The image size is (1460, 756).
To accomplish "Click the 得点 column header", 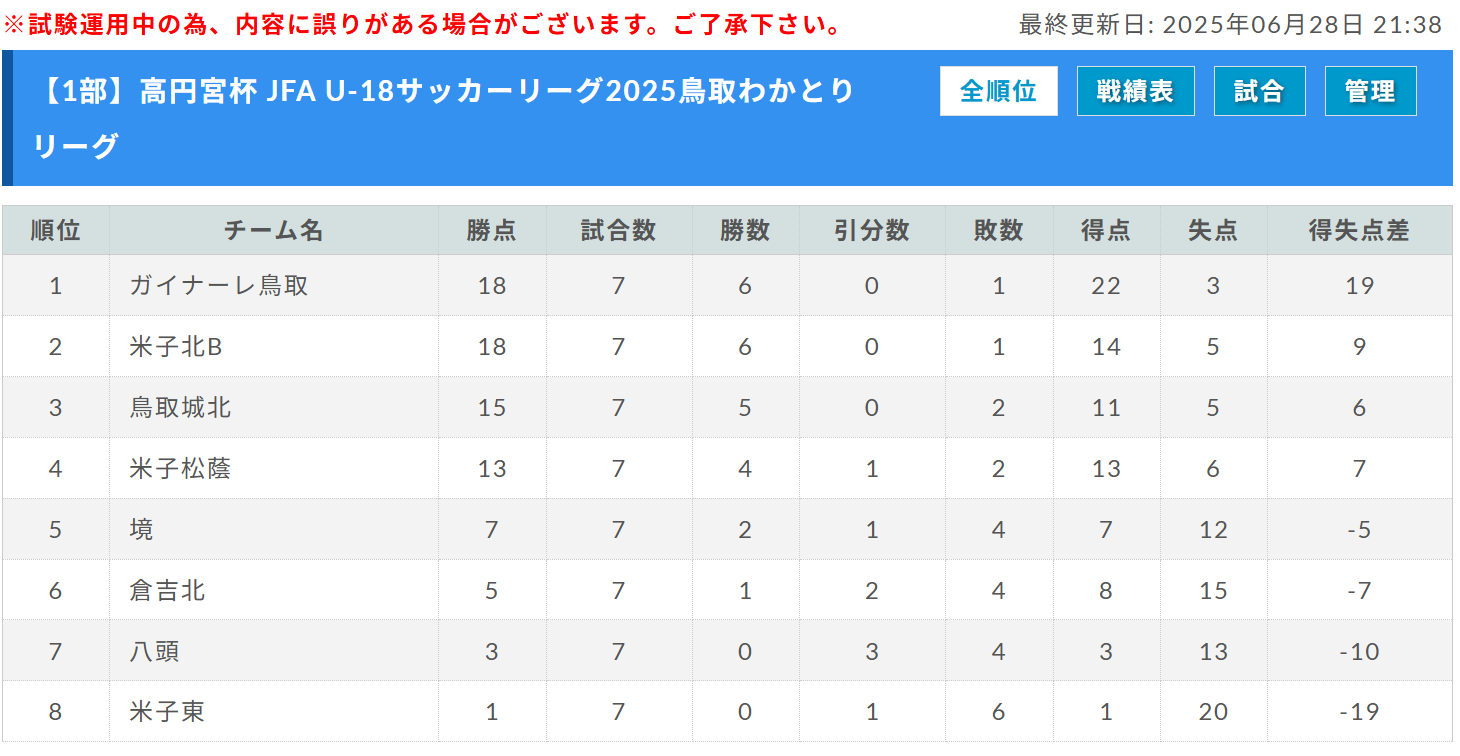I will (1106, 231).
